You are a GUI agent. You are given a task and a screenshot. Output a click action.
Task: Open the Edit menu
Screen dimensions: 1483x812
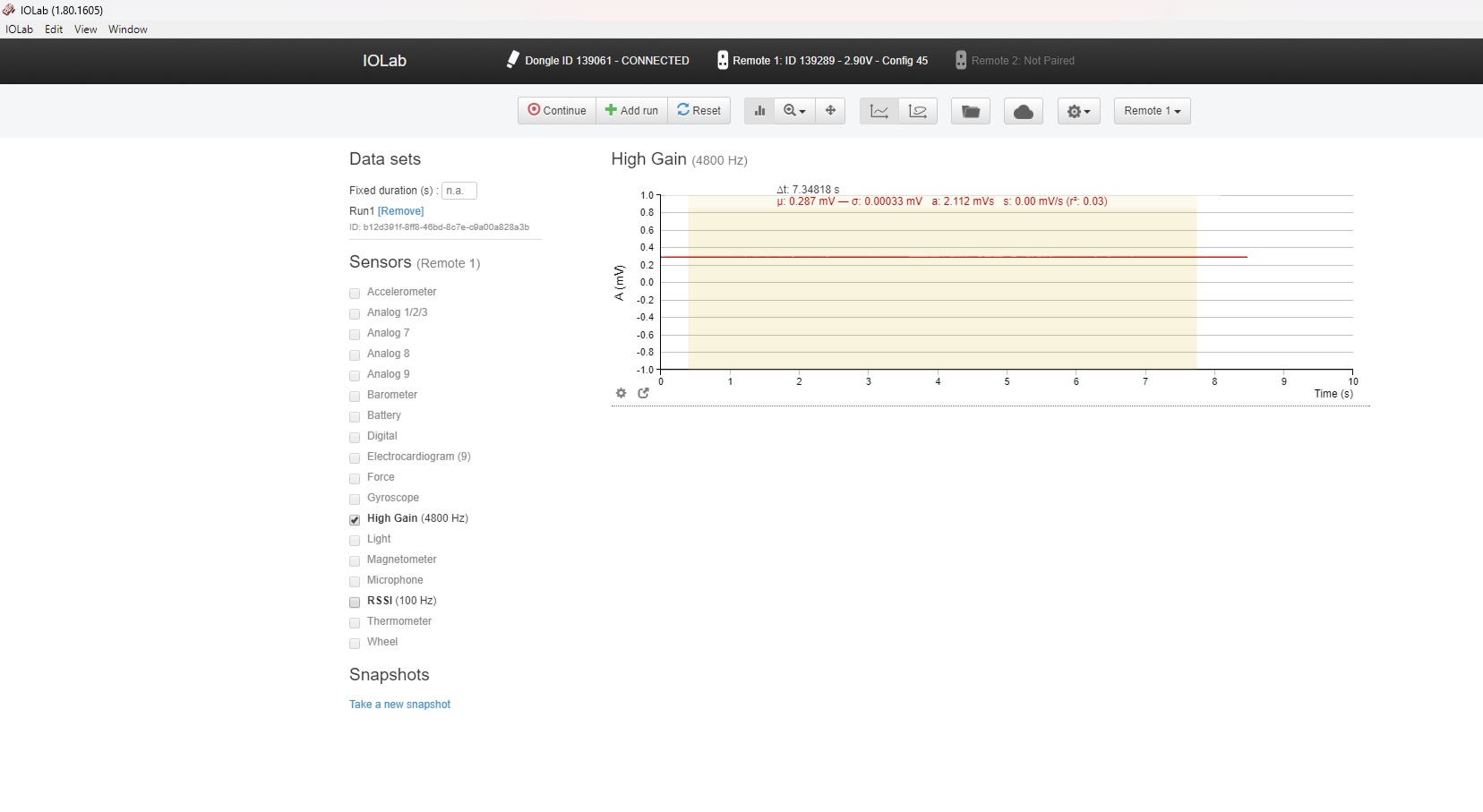point(54,29)
